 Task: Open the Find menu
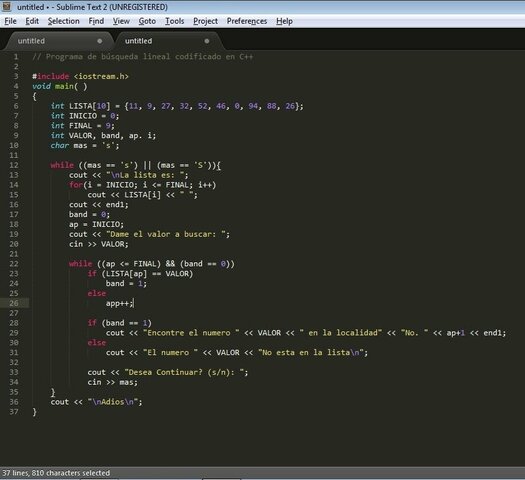tap(96, 21)
